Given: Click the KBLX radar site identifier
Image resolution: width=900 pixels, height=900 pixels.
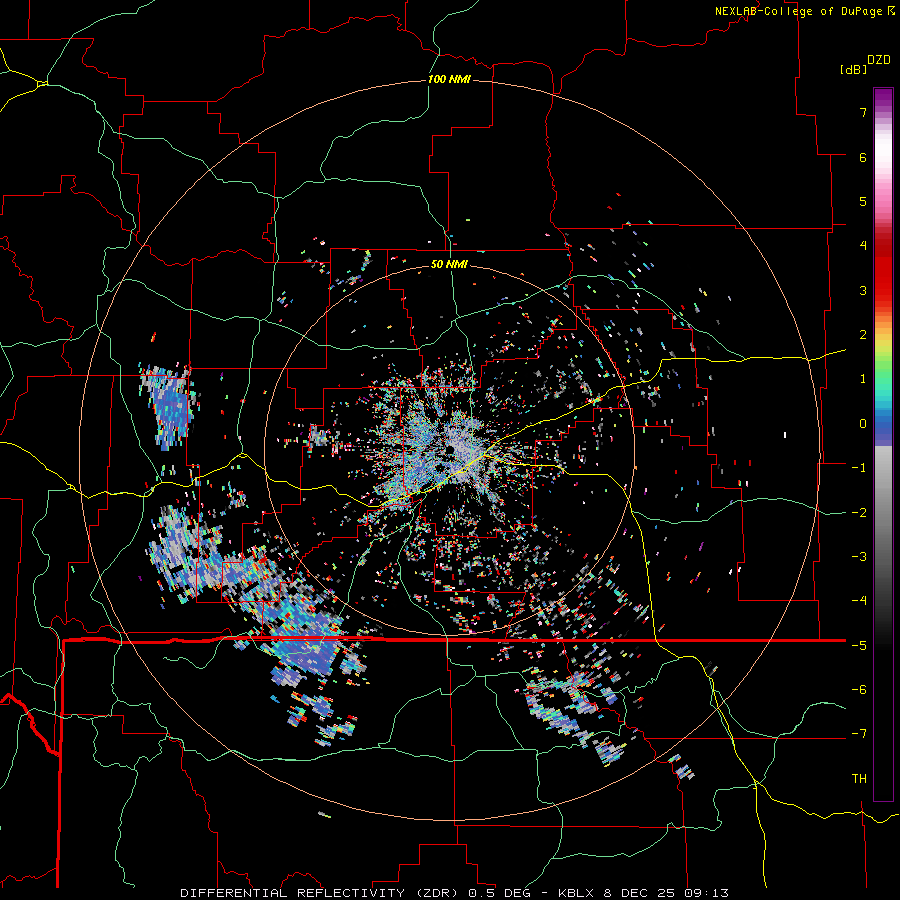Looking at the screenshot, I should [x=578, y=893].
